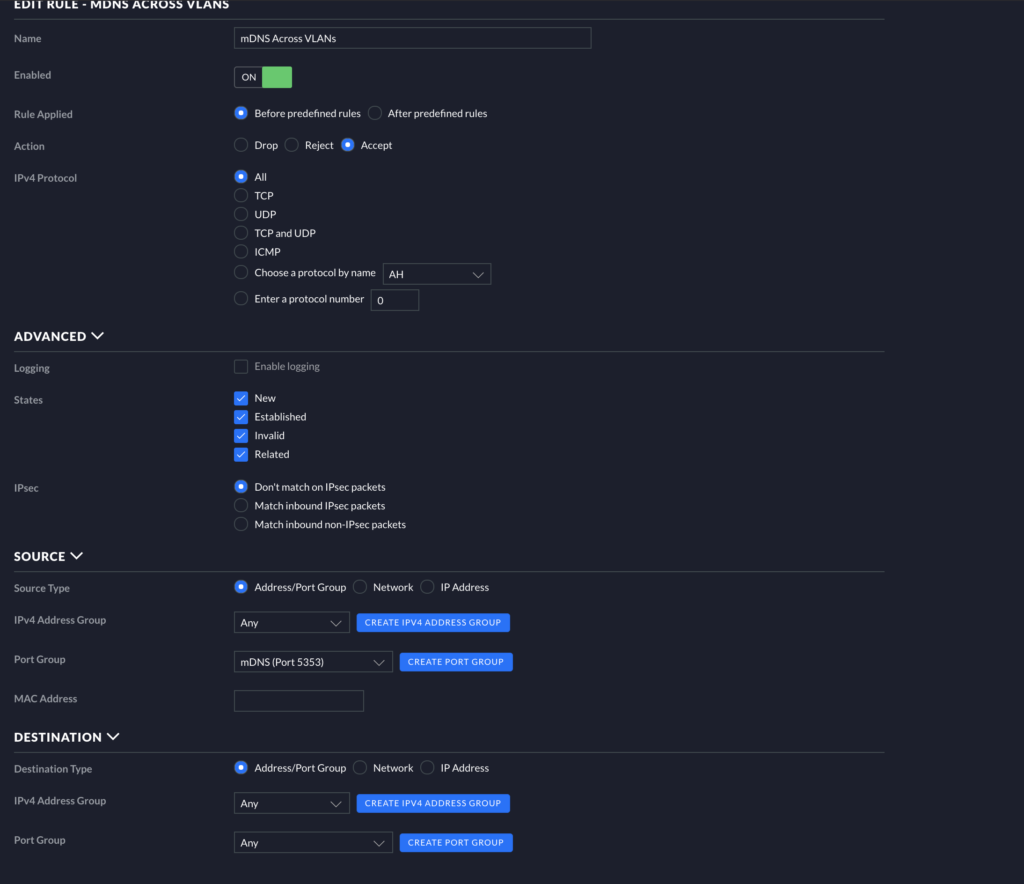Uncheck the Invalid state checkbox

[x=241, y=436]
